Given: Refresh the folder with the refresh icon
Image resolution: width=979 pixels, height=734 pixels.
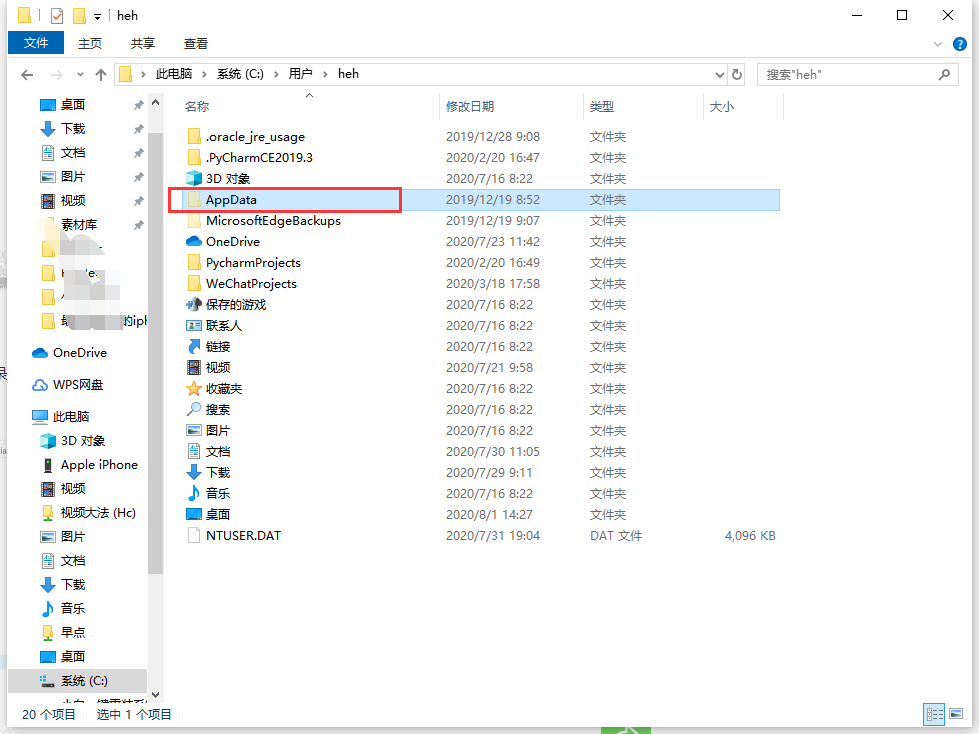Looking at the screenshot, I should pos(737,73).
